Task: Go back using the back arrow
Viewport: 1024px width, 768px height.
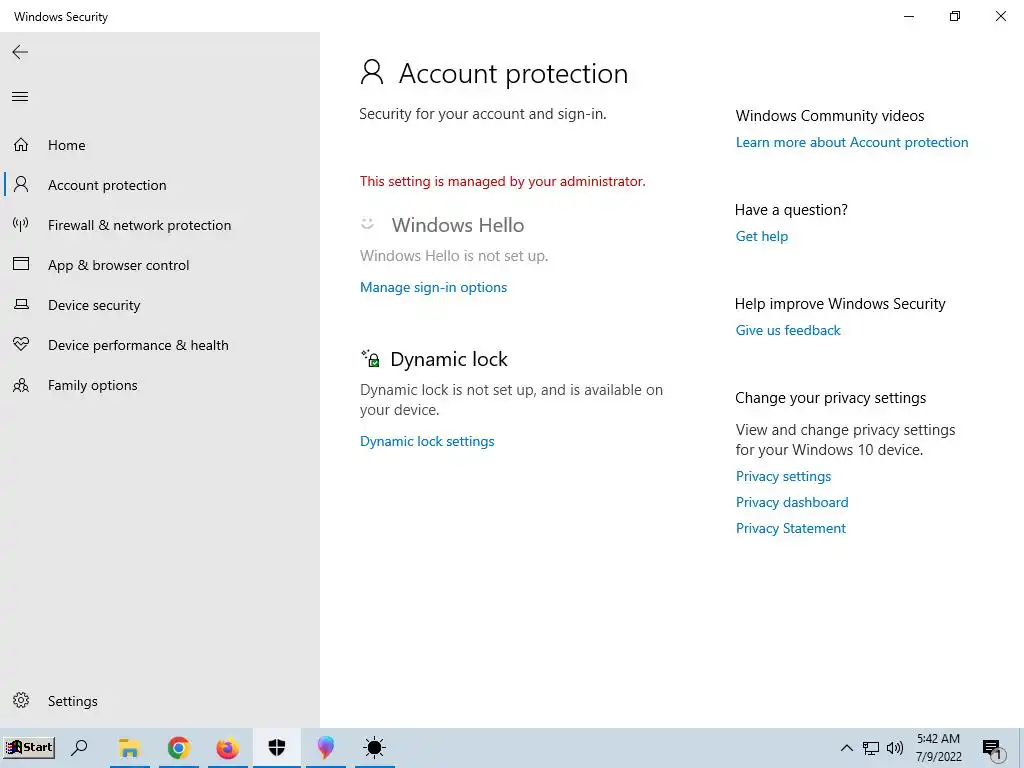Action: coord(20,52)
